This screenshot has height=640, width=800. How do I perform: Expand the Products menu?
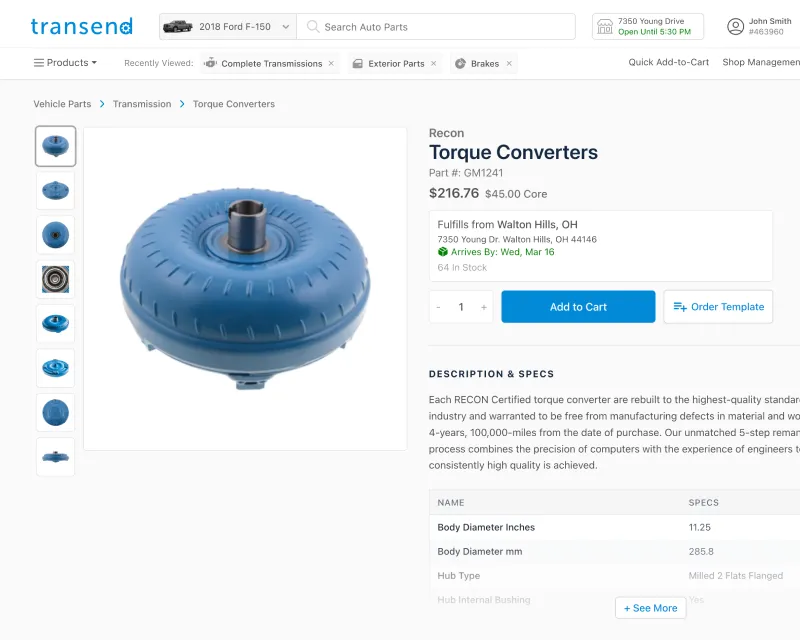[64, 62]
